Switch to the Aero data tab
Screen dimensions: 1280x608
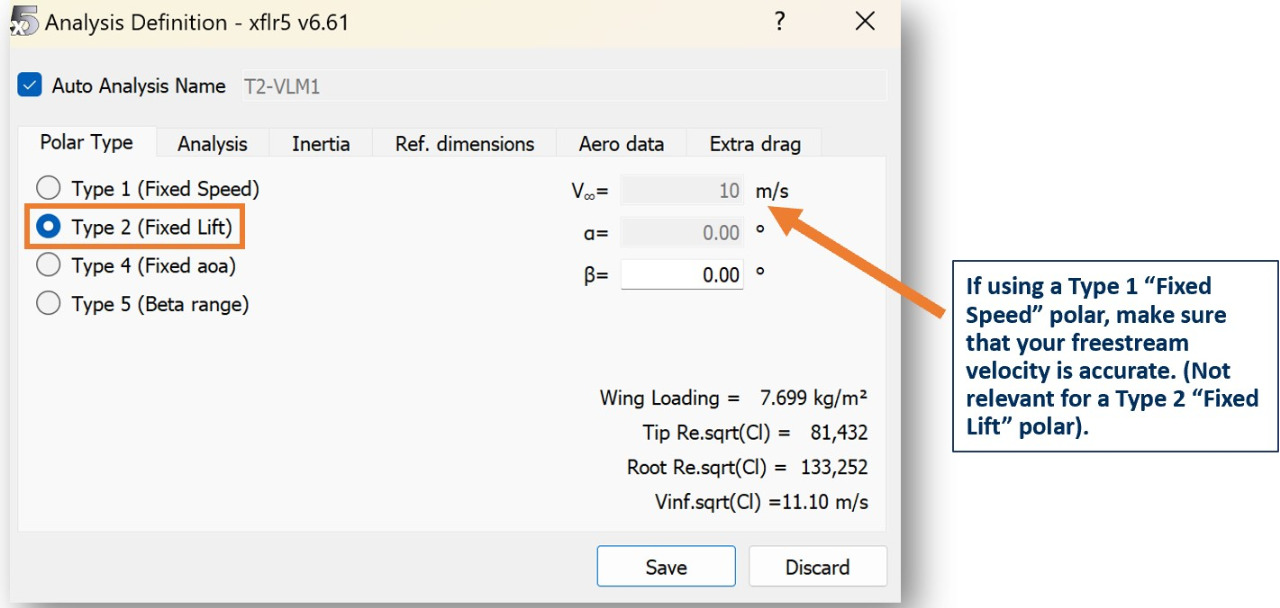coord(621,144)
